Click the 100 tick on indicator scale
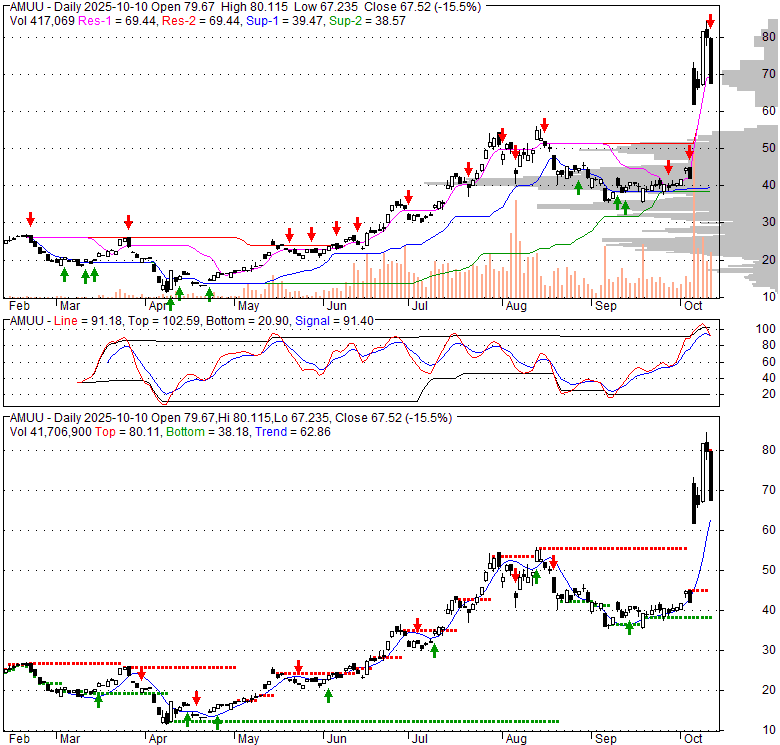Viewport: 780px width, 745px height. [x=766, y=329]
